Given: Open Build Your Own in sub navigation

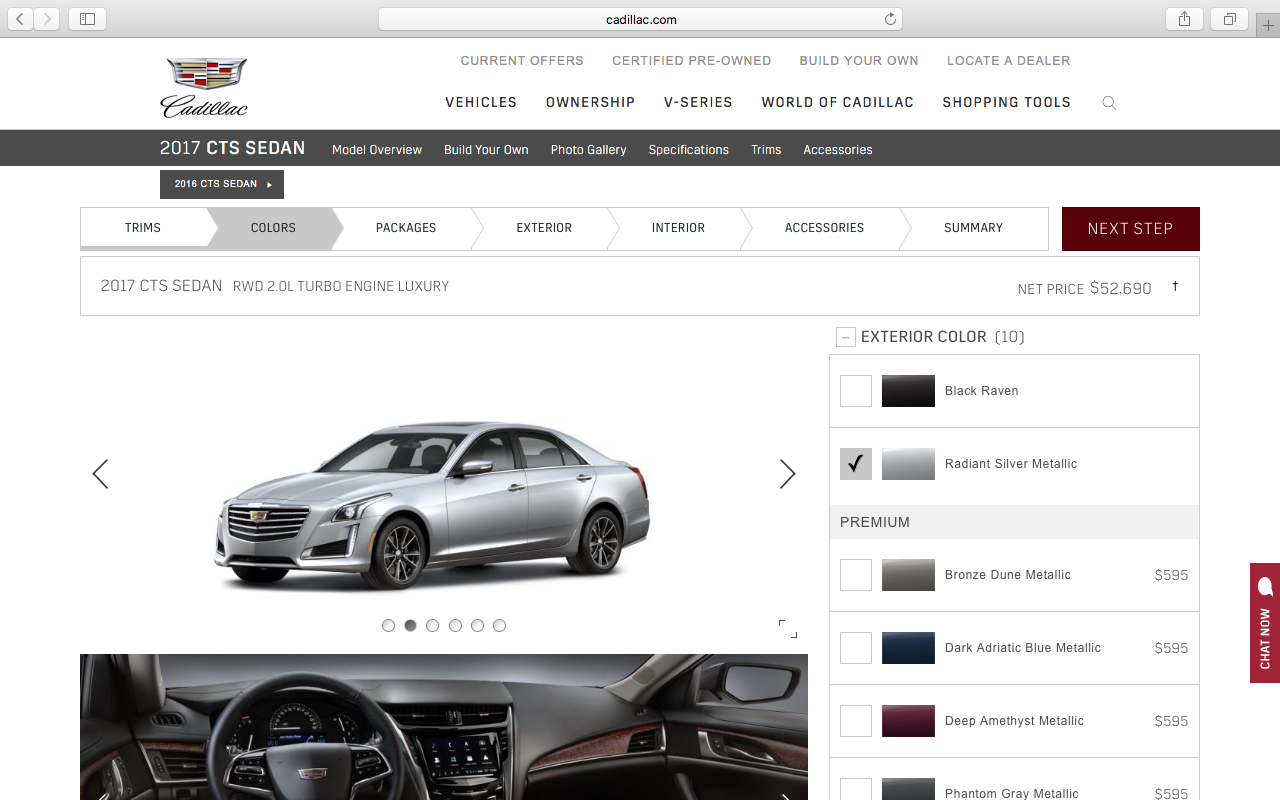Looking at the screenshot, I should click(x=486, y=150).
